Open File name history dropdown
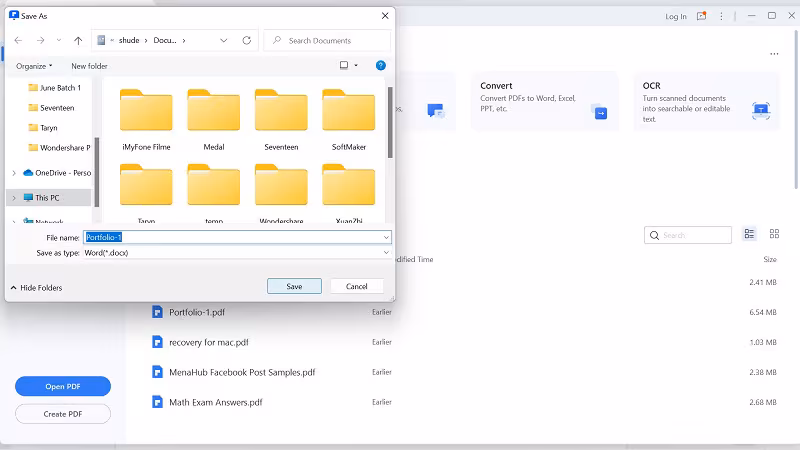This screenshot has height=450, width=800. tap(386, 237)
